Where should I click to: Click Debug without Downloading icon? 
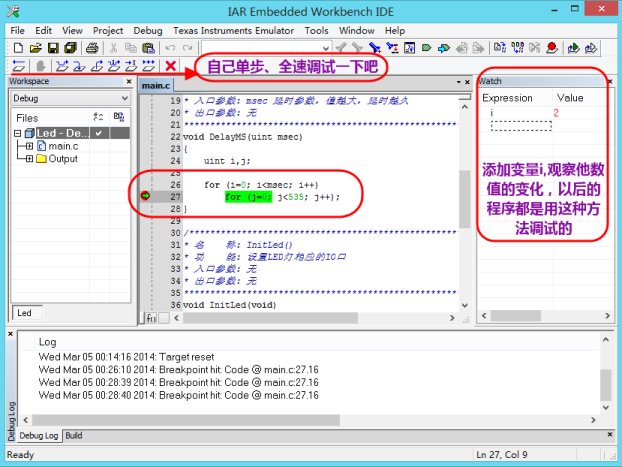click(x=591, y=48)
